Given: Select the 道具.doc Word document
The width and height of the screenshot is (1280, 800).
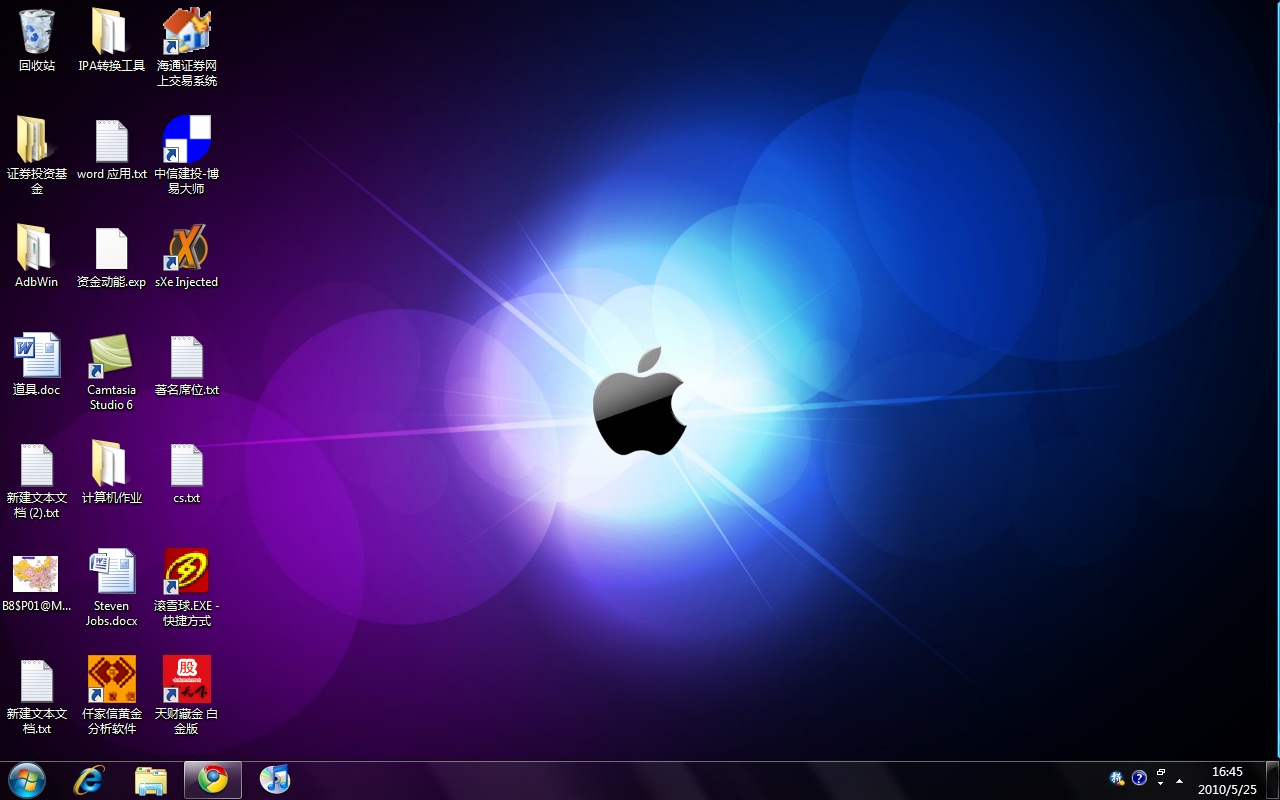Looking at the screenshot, I should [37, 365].
